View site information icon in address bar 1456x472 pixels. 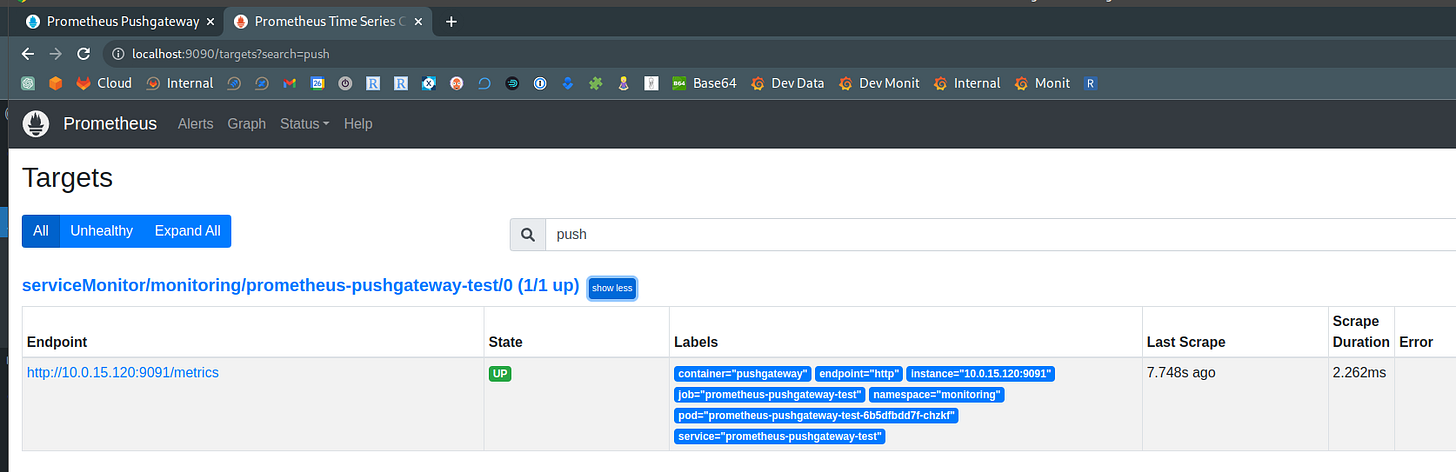tap(117, 53)
